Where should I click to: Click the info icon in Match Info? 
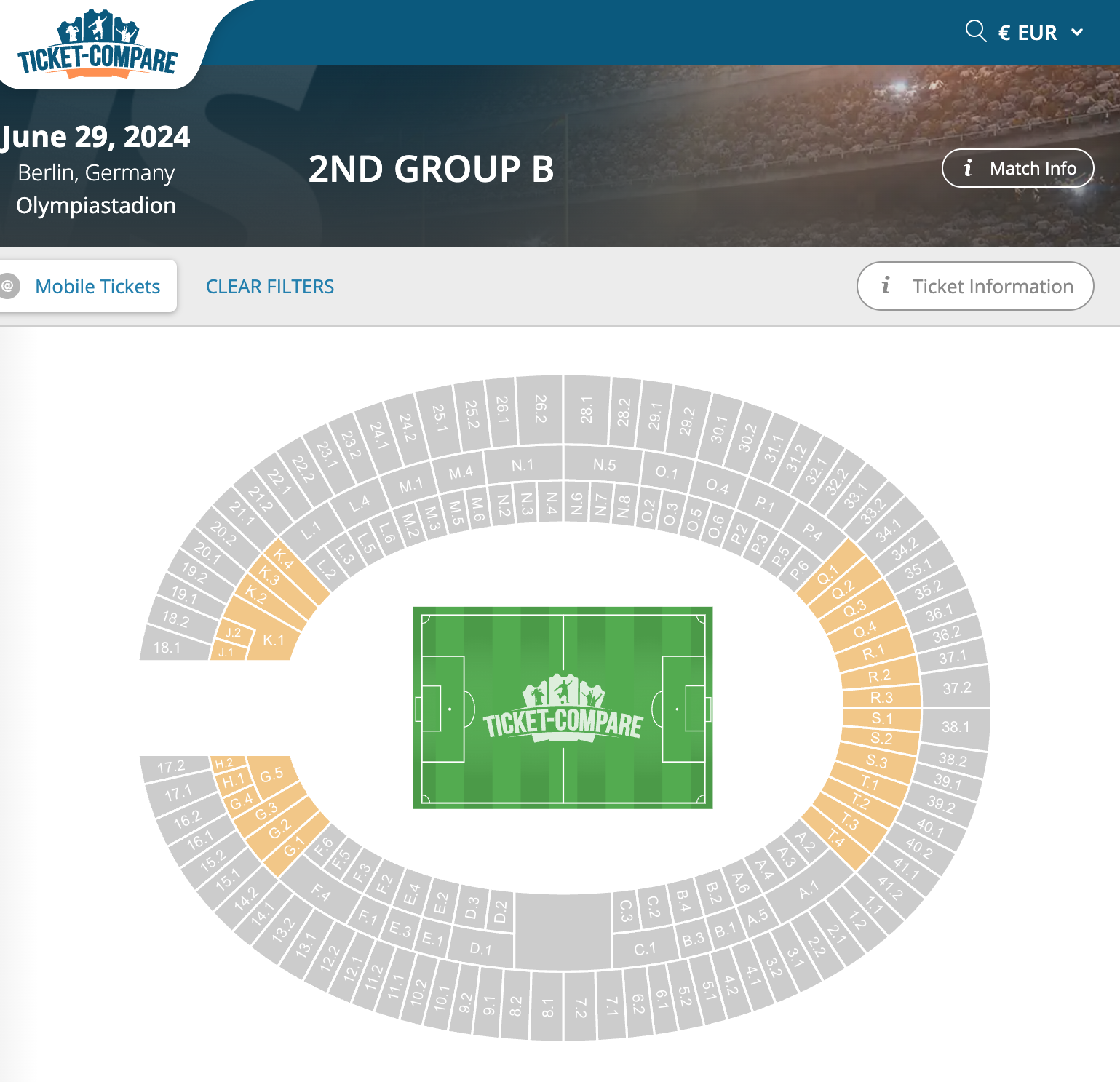968,168
